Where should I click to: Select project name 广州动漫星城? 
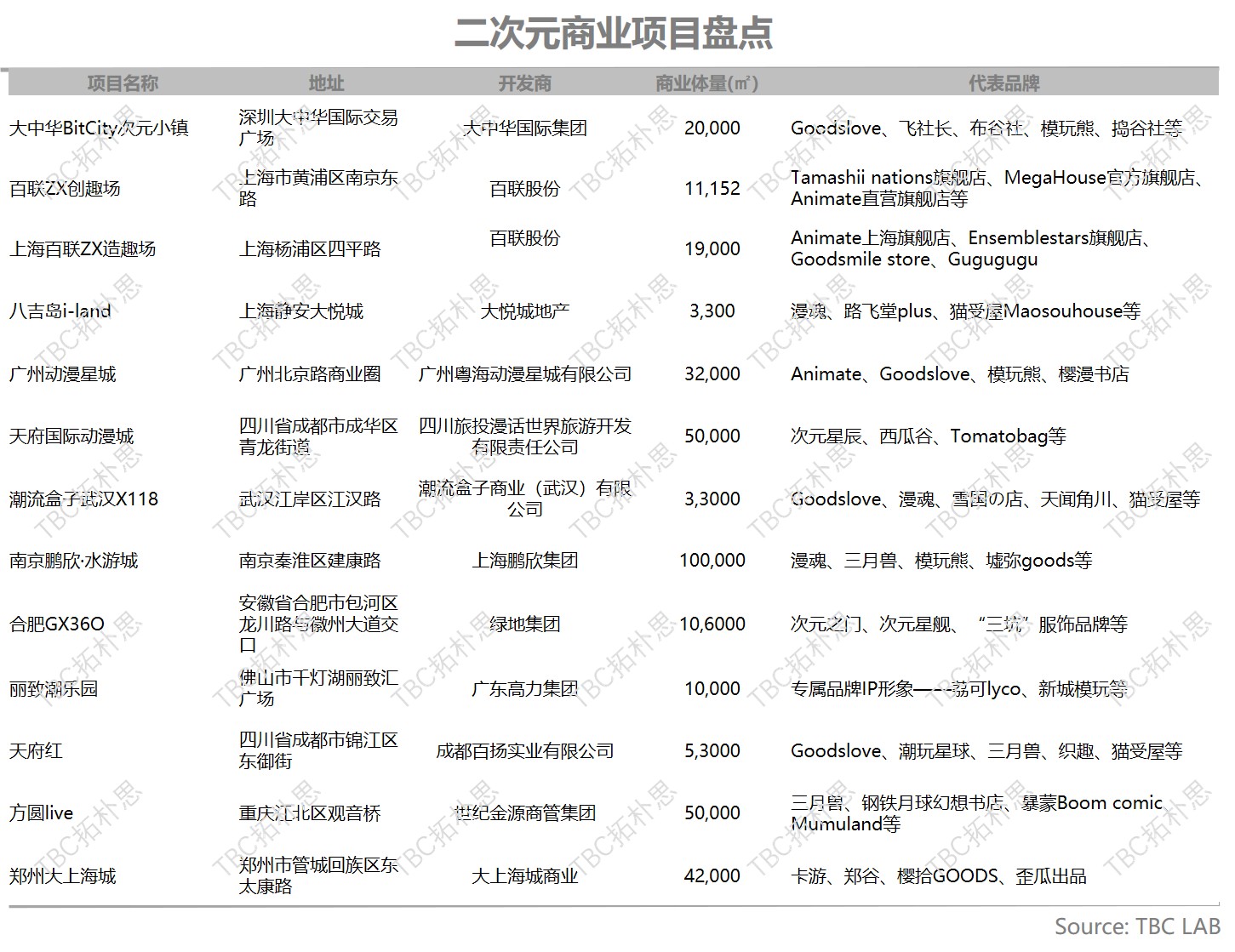(x=62, y=374)
